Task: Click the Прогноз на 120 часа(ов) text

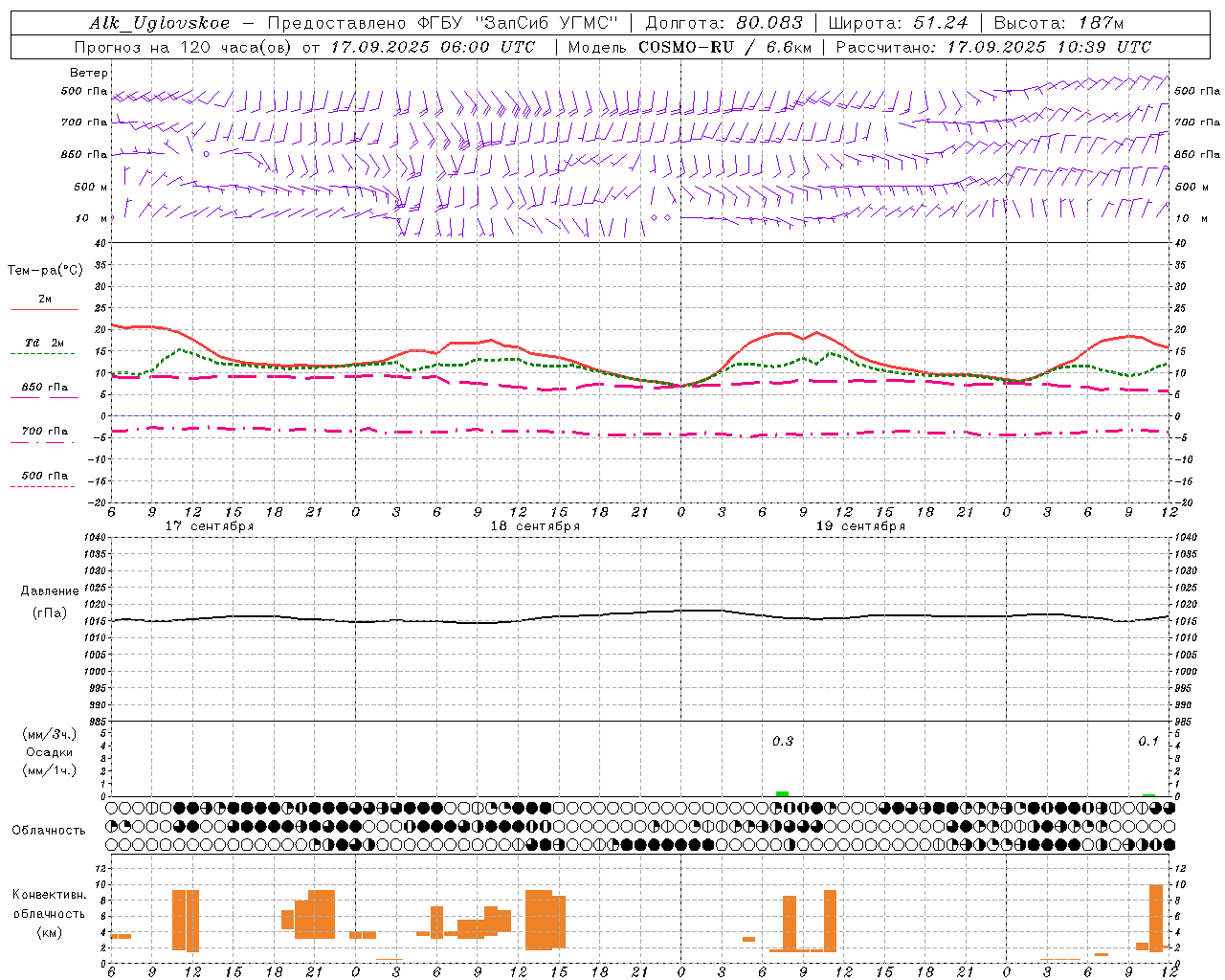Action: 185,47
